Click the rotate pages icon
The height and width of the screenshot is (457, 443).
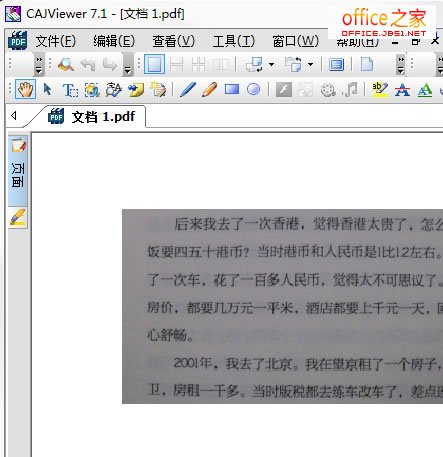click(254, 64)
